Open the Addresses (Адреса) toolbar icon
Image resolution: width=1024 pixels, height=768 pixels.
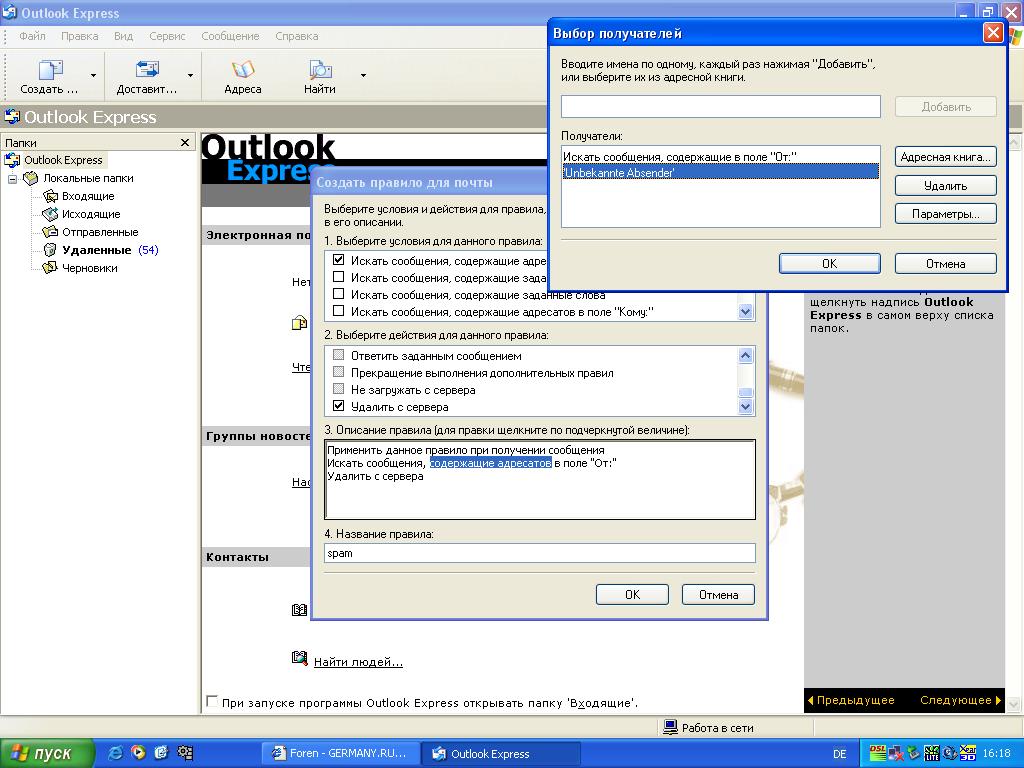click(x=243, y=69)
